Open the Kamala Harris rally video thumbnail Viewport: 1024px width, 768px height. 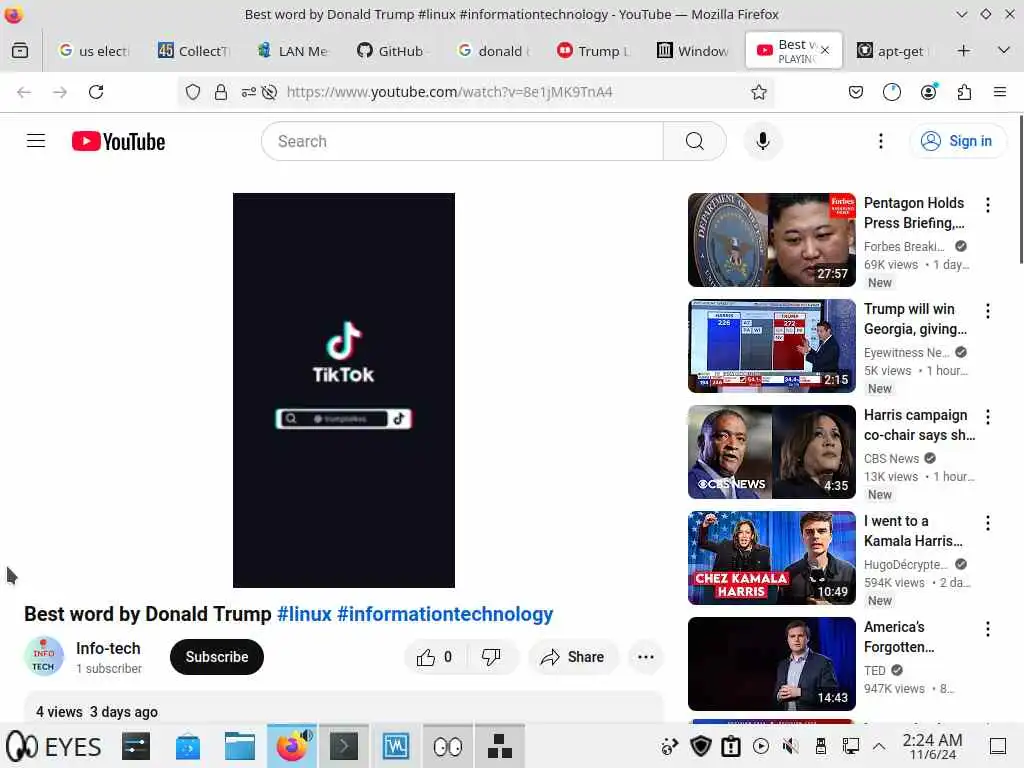[x=771, y=558]
